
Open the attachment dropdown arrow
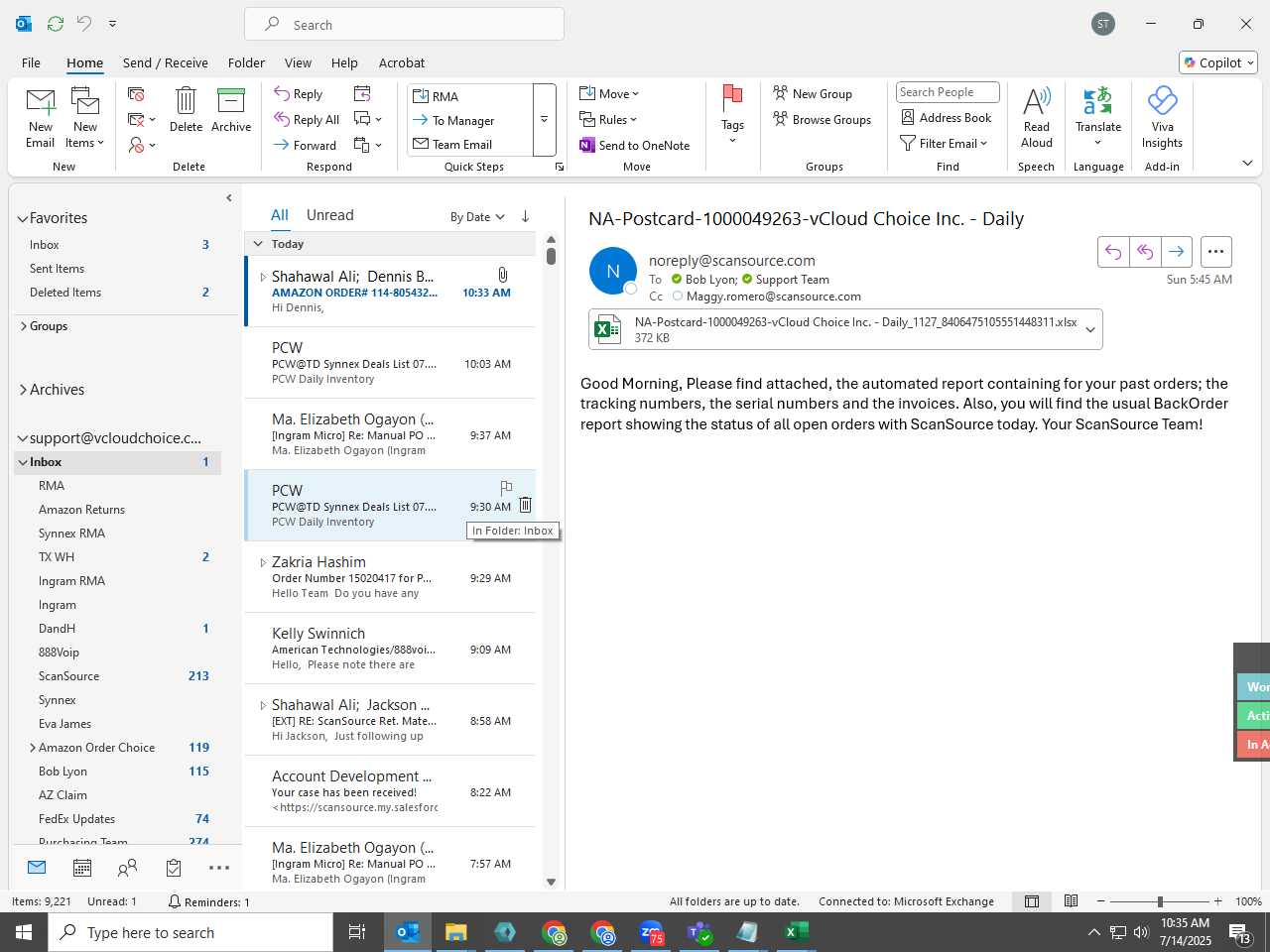[x=1090, y=330]
